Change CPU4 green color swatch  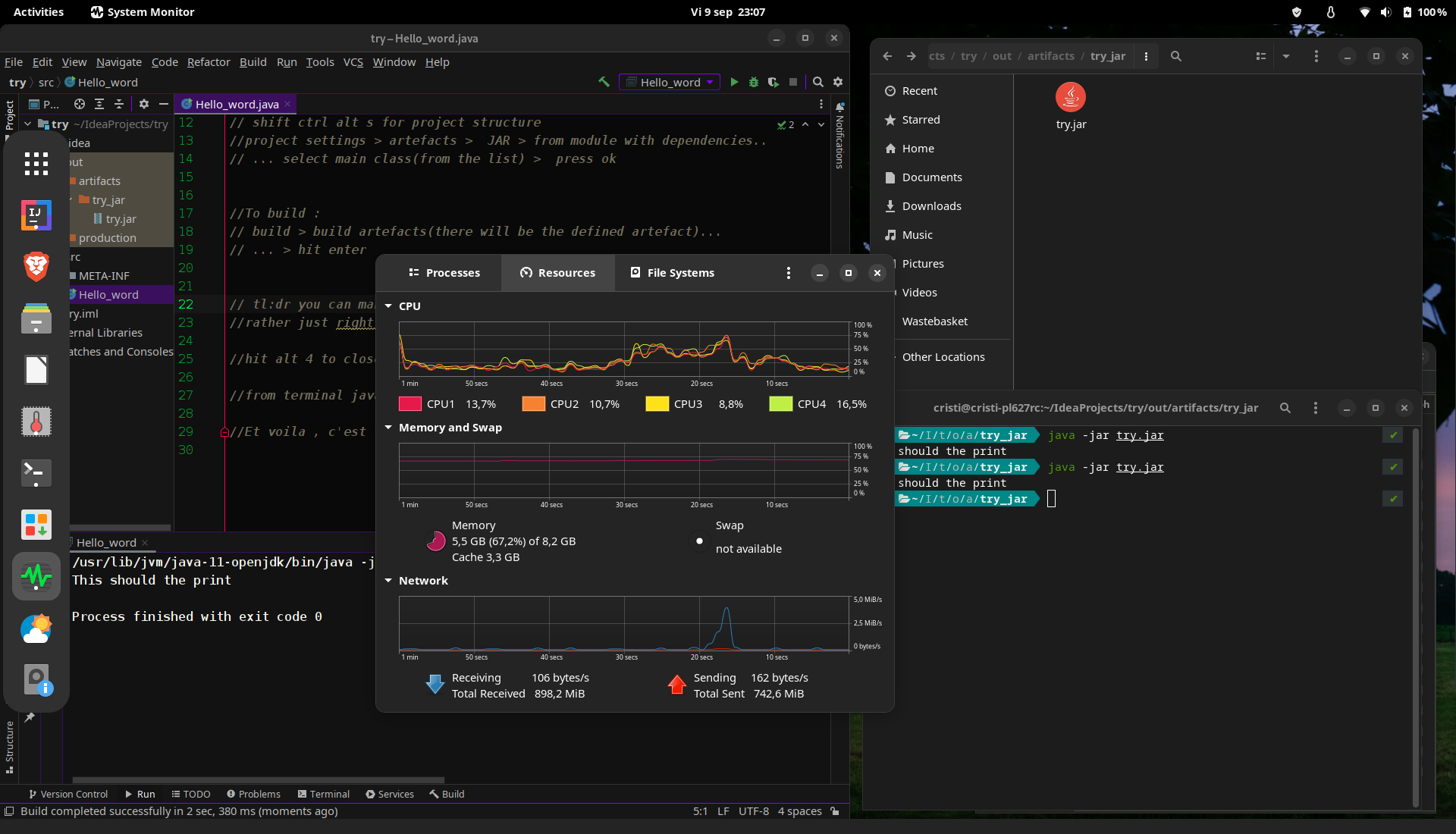click(x=780, y=404)
